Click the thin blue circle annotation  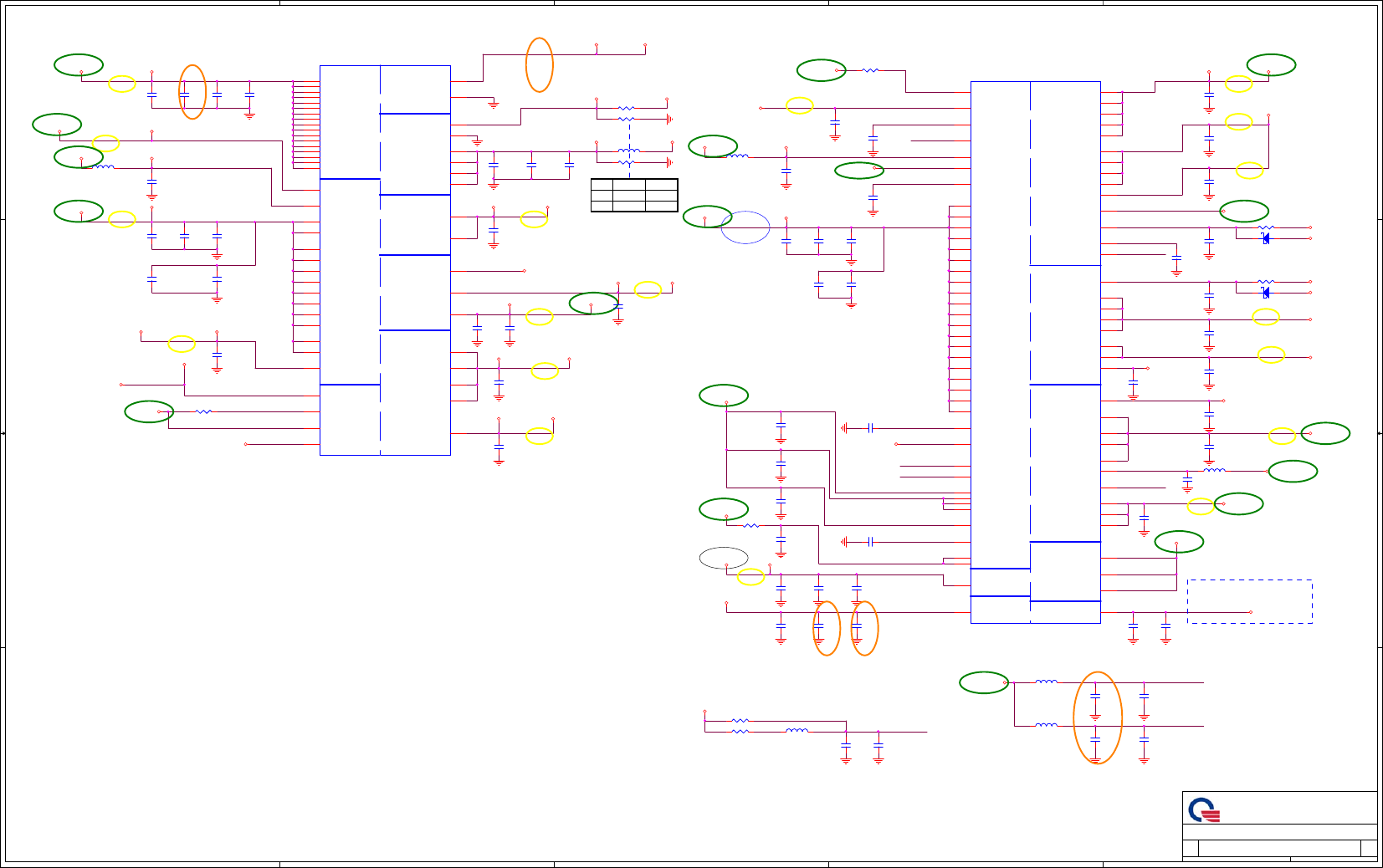coord(745,227)
